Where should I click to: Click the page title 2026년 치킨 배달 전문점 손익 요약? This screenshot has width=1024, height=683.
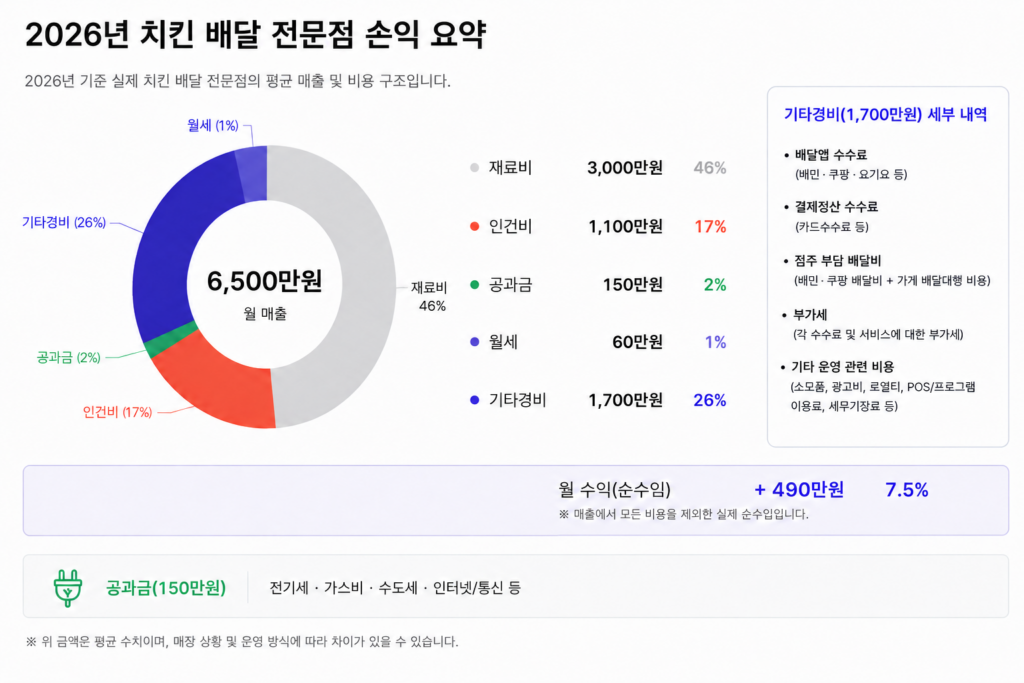(256, 35)
